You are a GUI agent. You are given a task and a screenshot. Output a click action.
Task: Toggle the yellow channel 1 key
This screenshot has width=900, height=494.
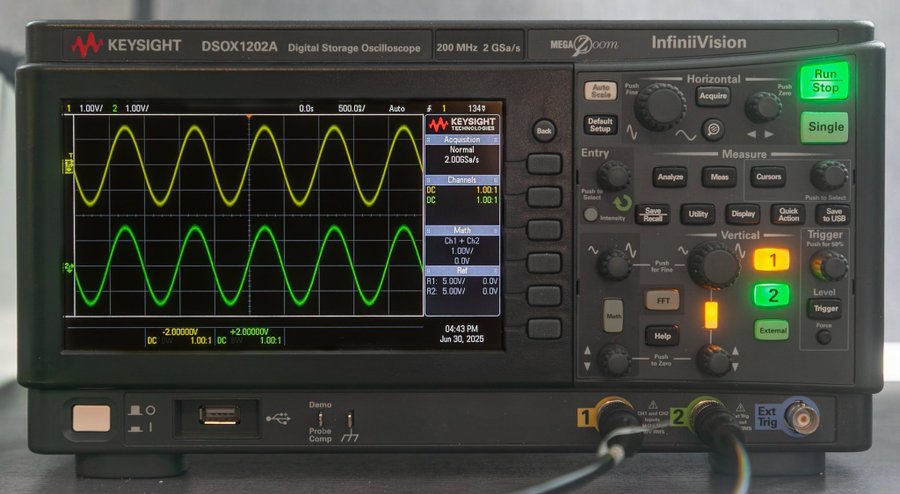772,260
